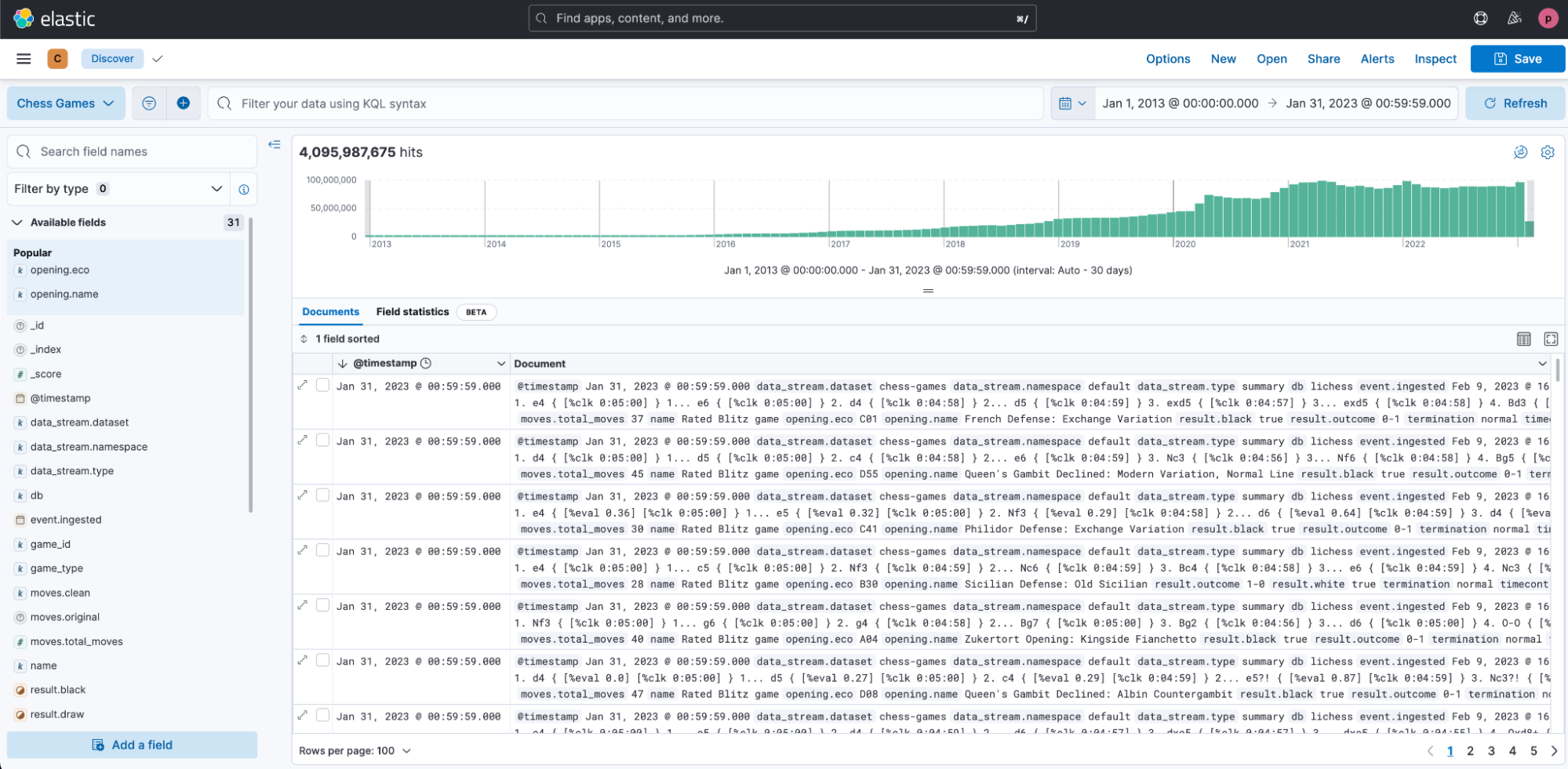Click the field list scrollbar
Screen dimensions: 1568x769
coord(250,365)
